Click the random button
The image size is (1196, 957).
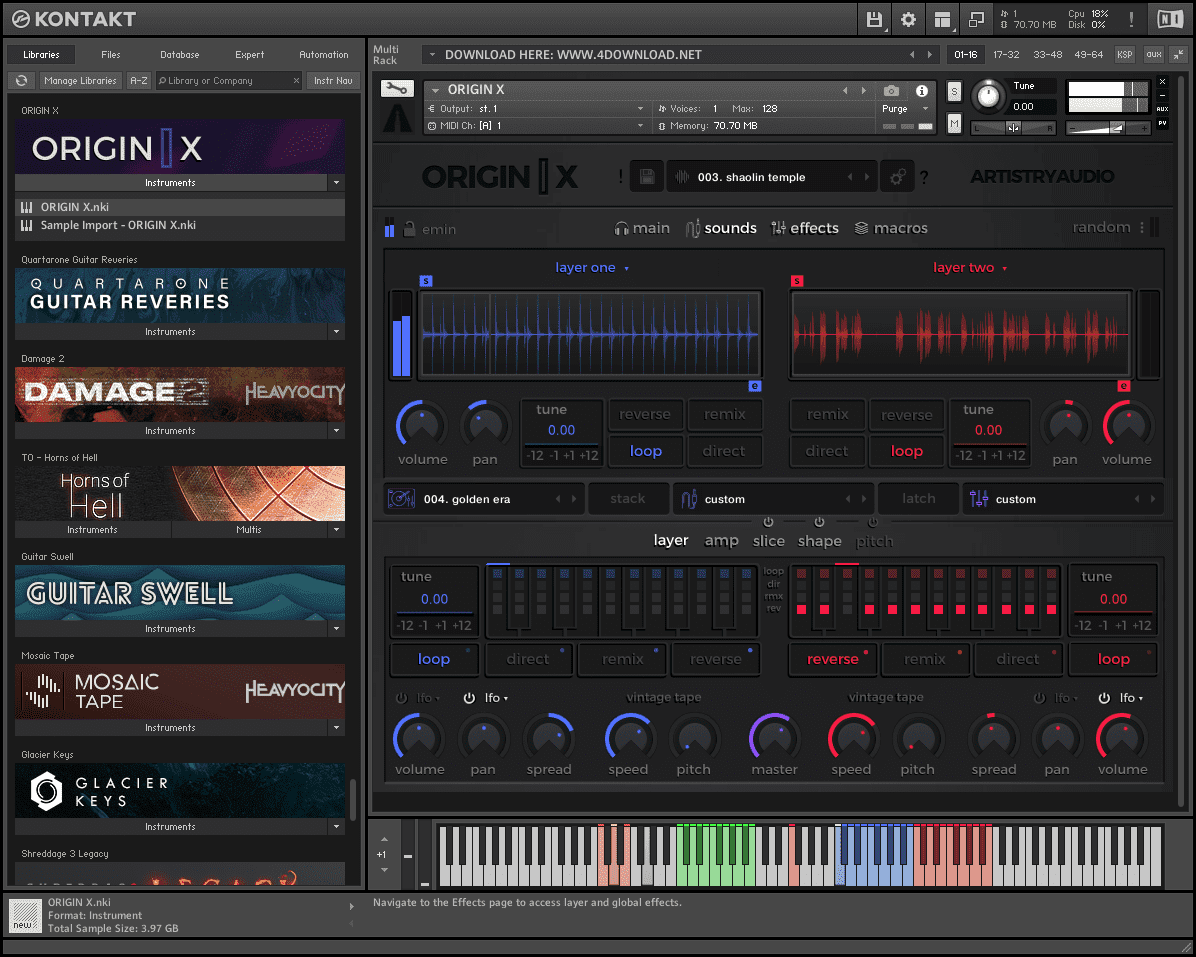(1101, 227)
